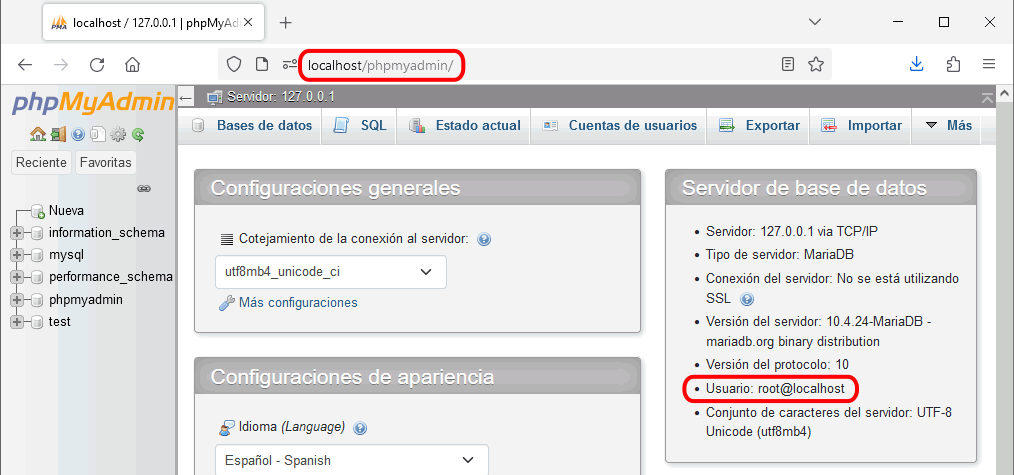Screen dimensions: 1014x475
Task: Reload the browser page
Action: click(97, 64)
